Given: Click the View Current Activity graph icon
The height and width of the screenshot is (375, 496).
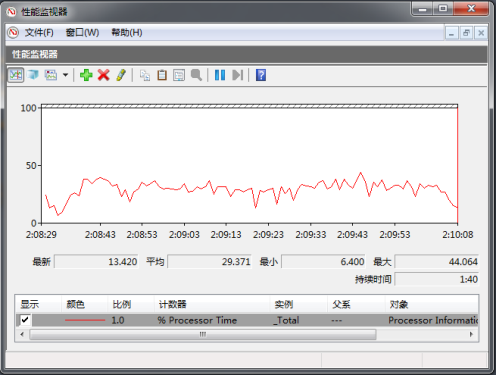Looking at the screenshot, I should (16, 75).
